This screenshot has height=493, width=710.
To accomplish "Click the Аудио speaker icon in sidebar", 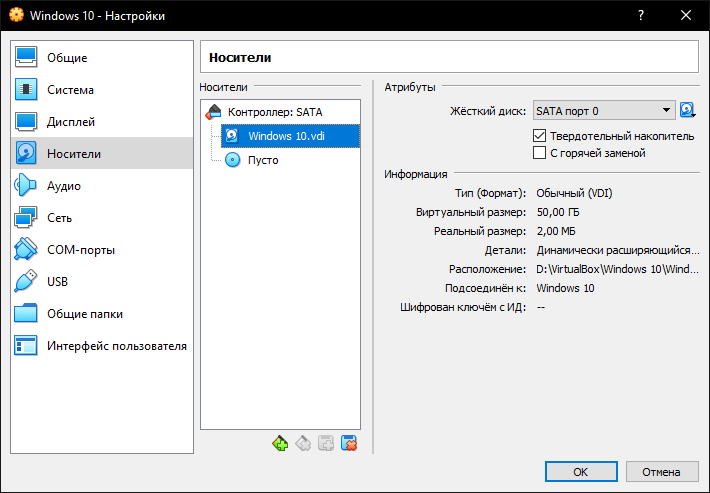I will (26, 185).
